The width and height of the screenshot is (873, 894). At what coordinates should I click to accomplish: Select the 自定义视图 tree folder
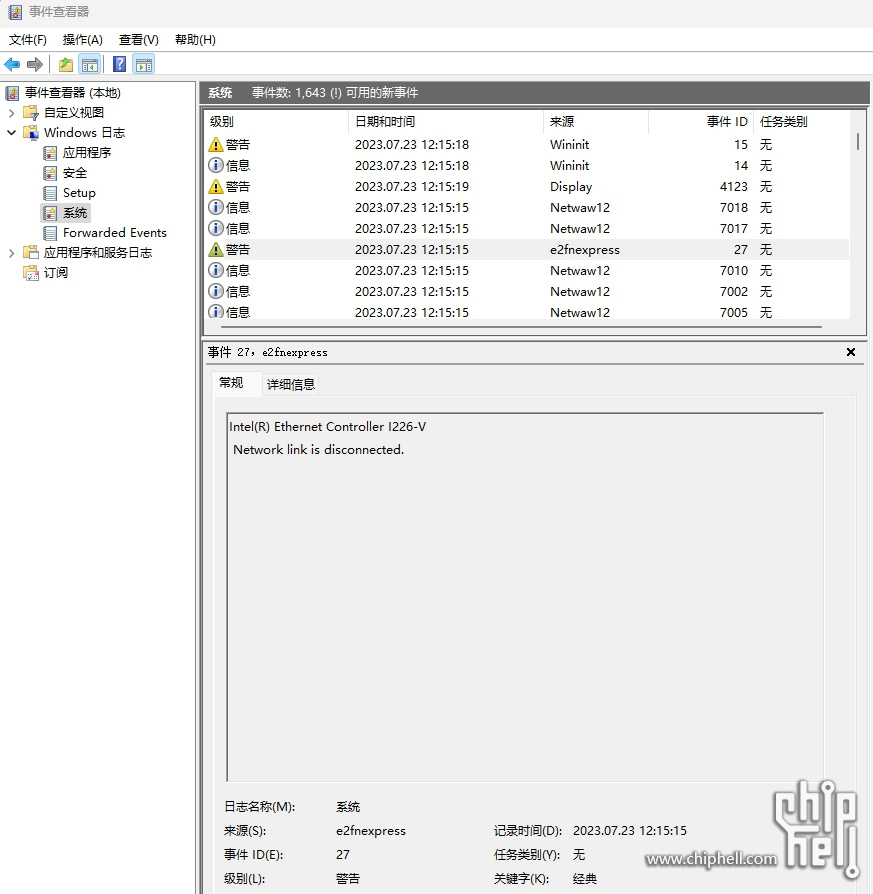pyautogui.click(x=74, y=112)
